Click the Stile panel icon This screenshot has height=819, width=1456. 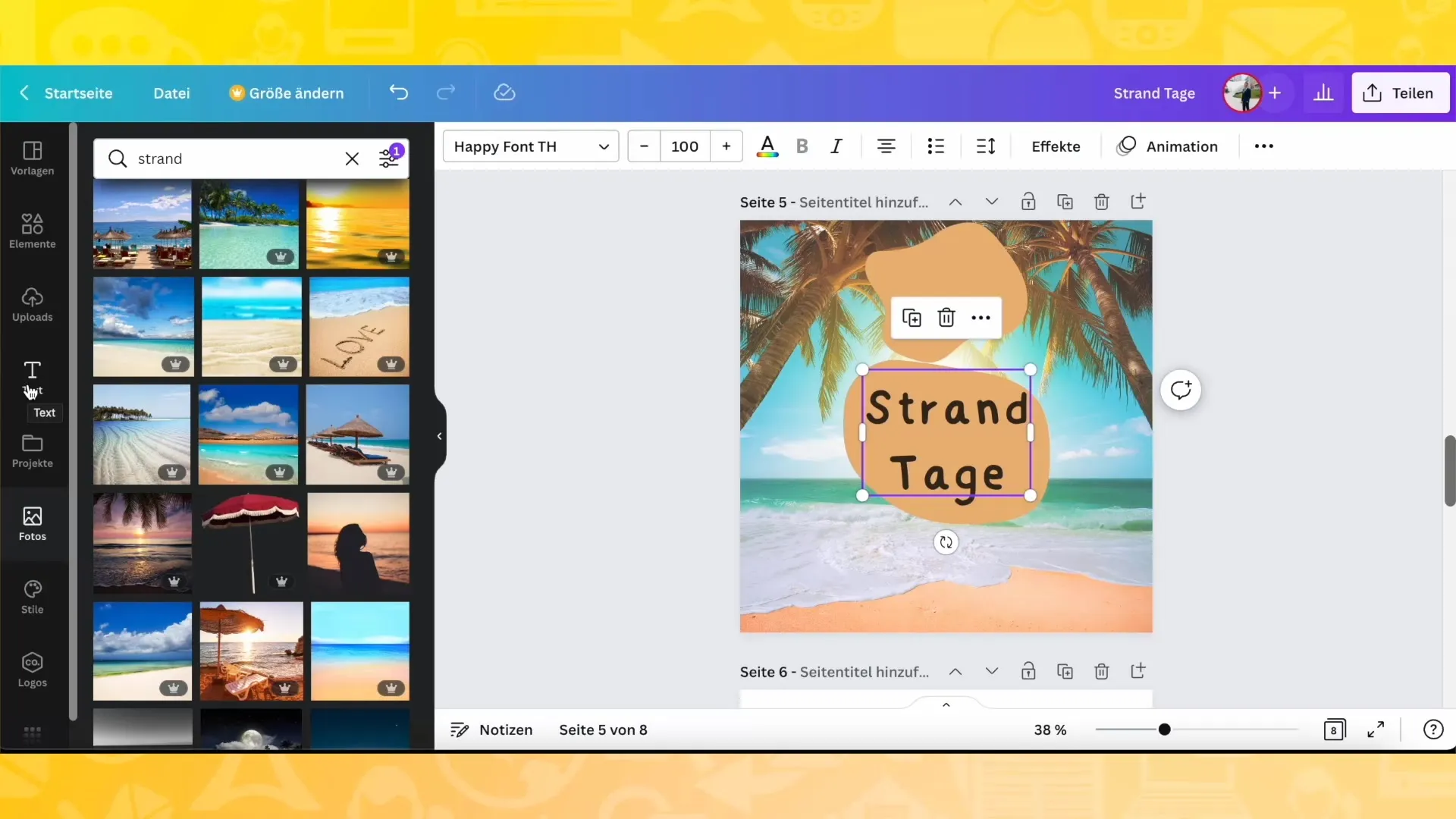click(32, 596)
